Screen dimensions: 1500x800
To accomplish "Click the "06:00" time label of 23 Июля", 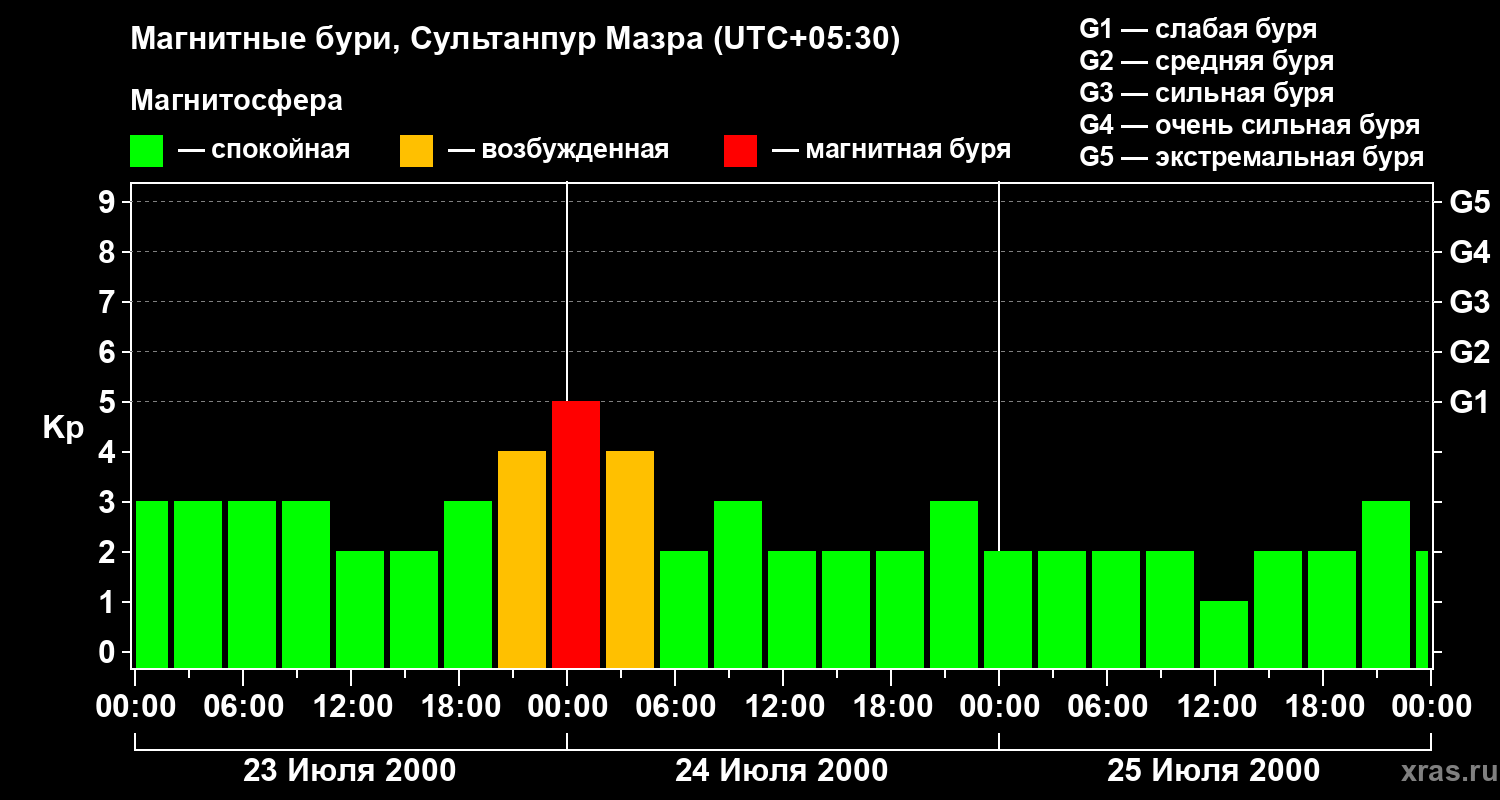I will pos(243,707).
